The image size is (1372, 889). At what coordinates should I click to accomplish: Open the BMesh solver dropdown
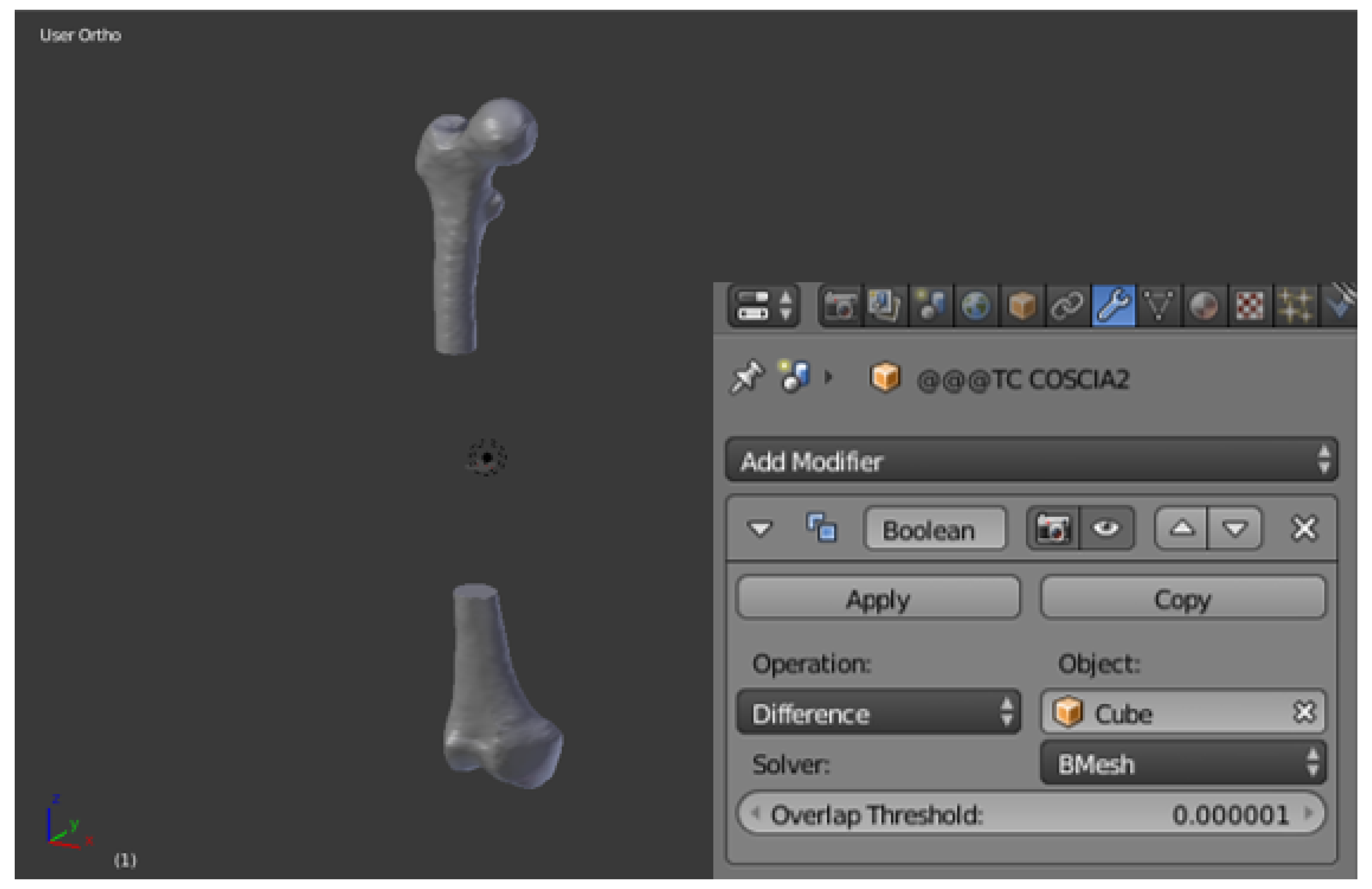(x=1182, y=763)
